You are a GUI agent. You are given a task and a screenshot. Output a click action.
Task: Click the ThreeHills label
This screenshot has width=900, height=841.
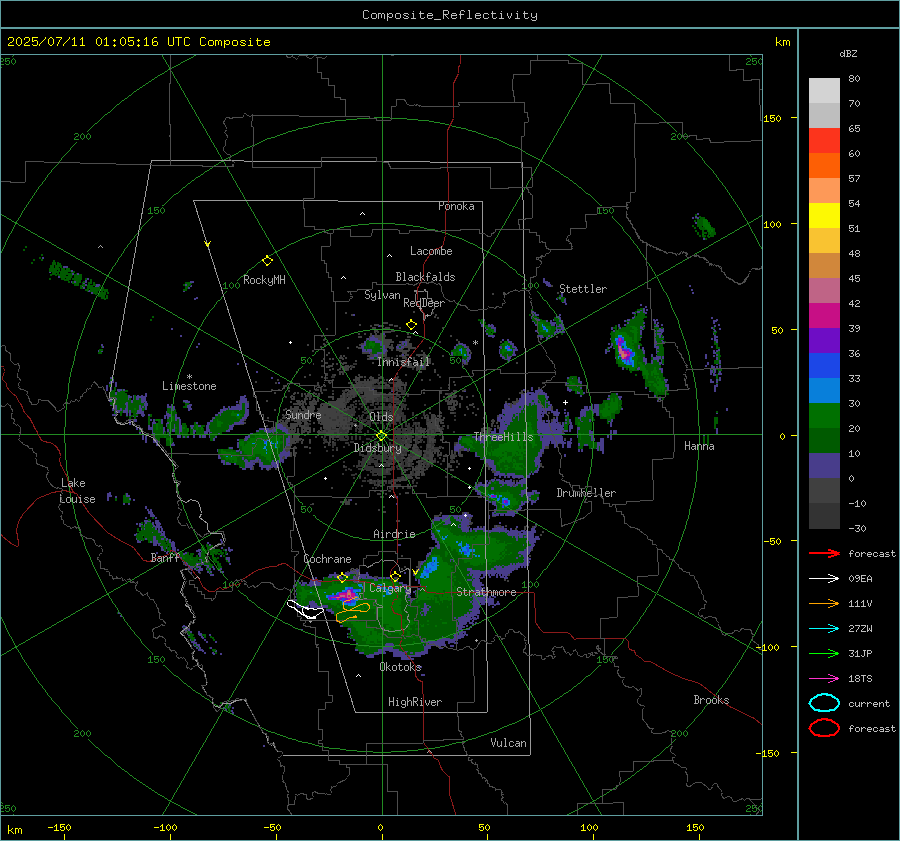(503, 437)
